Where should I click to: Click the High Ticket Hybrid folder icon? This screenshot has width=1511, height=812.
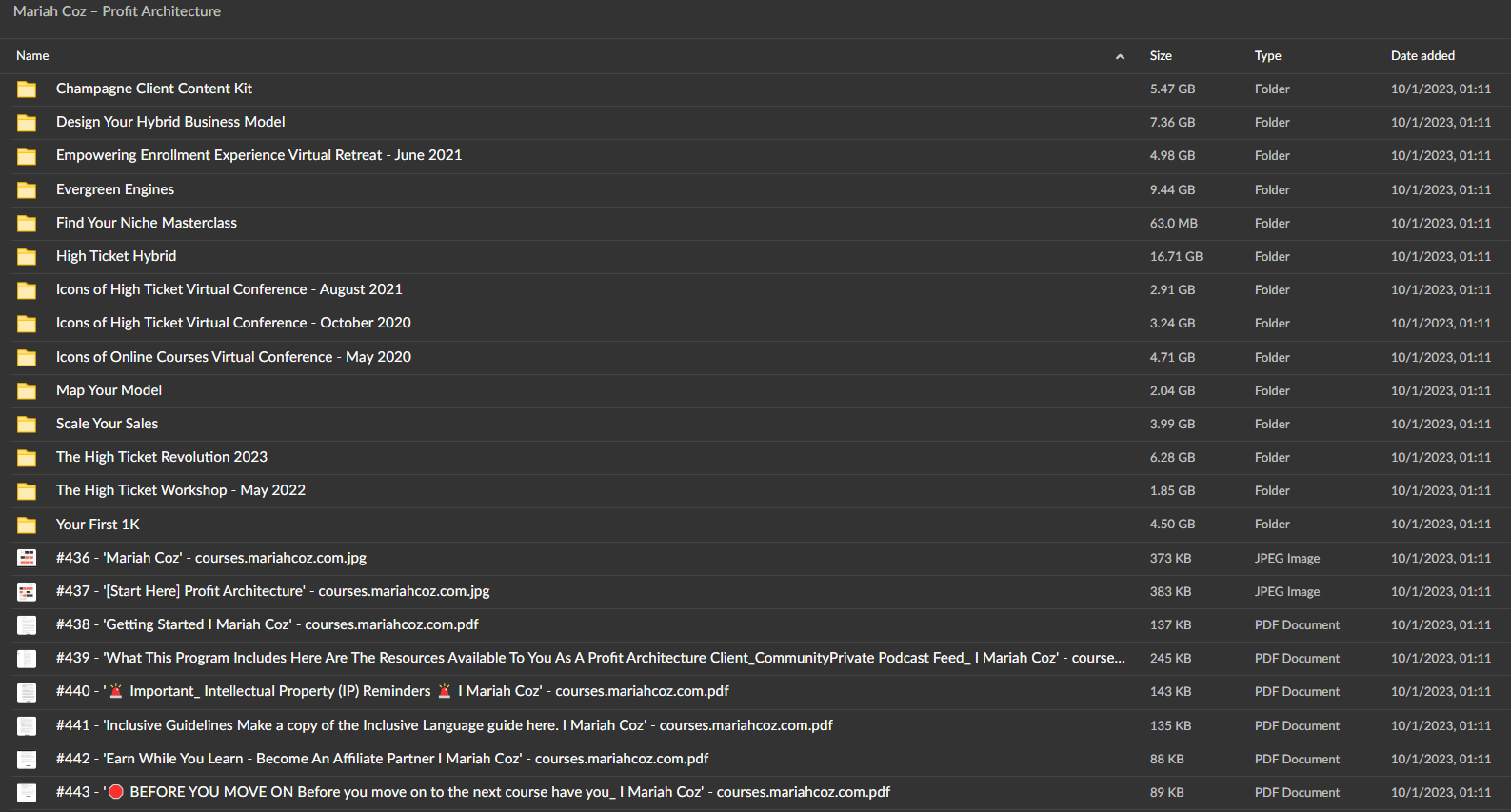point(27,257)
